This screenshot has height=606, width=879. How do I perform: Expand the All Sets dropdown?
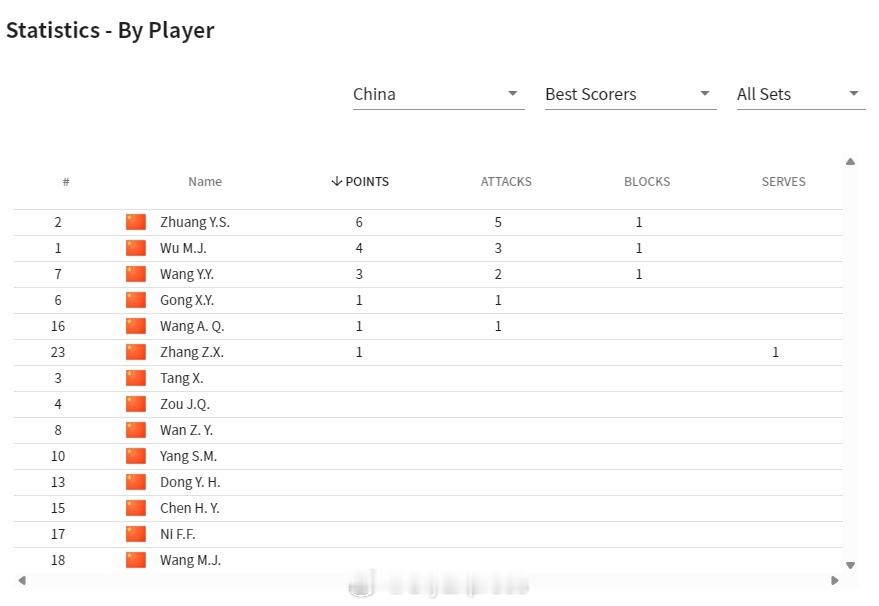[x=800, y=94]
